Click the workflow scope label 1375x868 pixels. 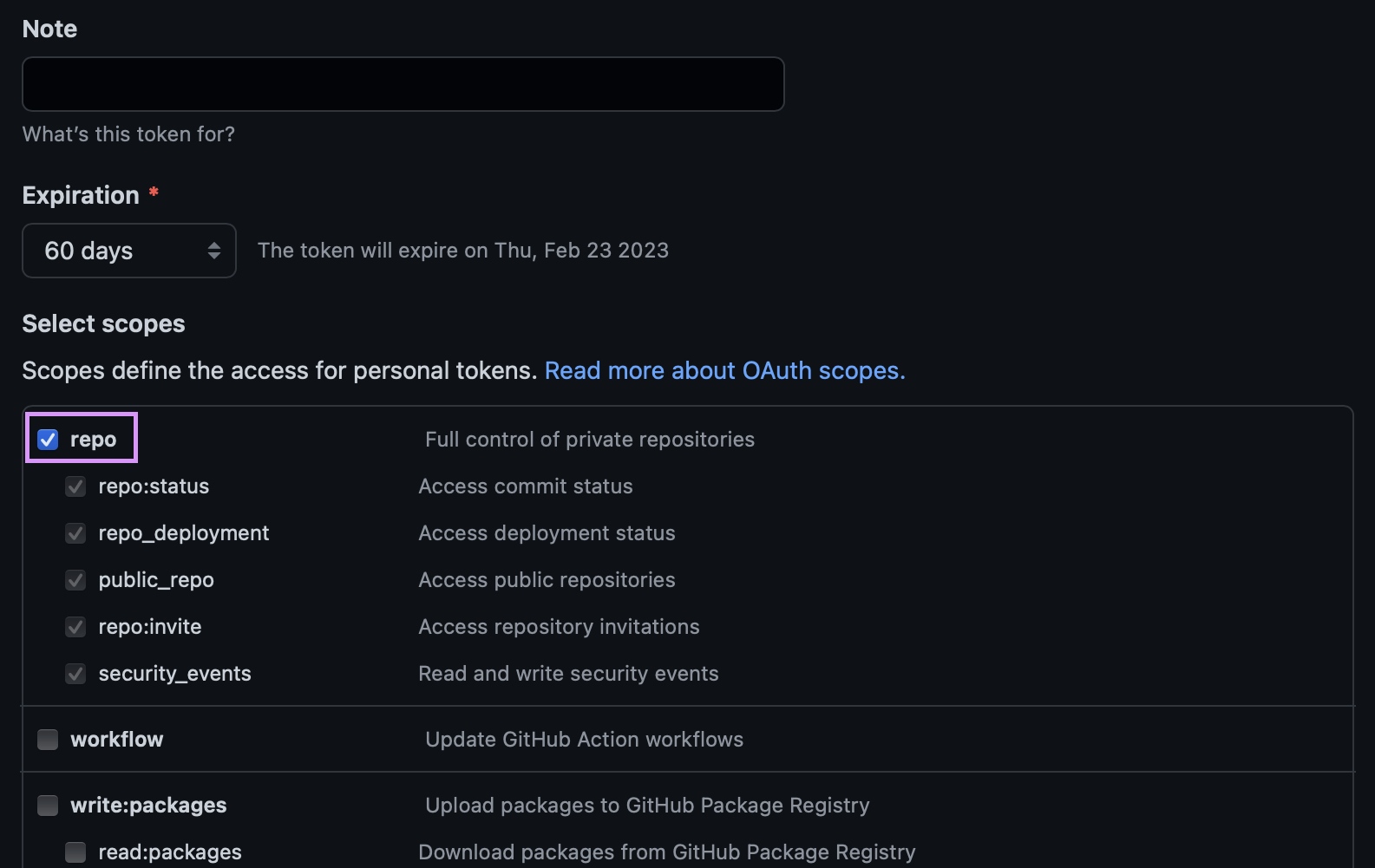(x=116, y=739)
